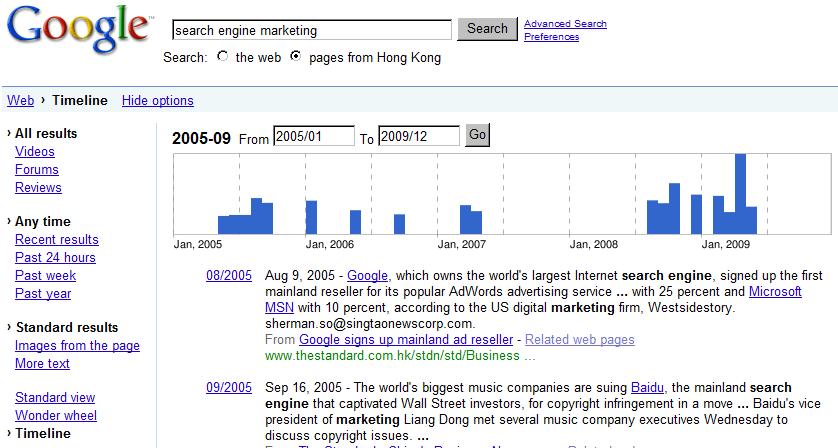Click the To date field
This screenshot has width=838, height=448.
point(418,136)
